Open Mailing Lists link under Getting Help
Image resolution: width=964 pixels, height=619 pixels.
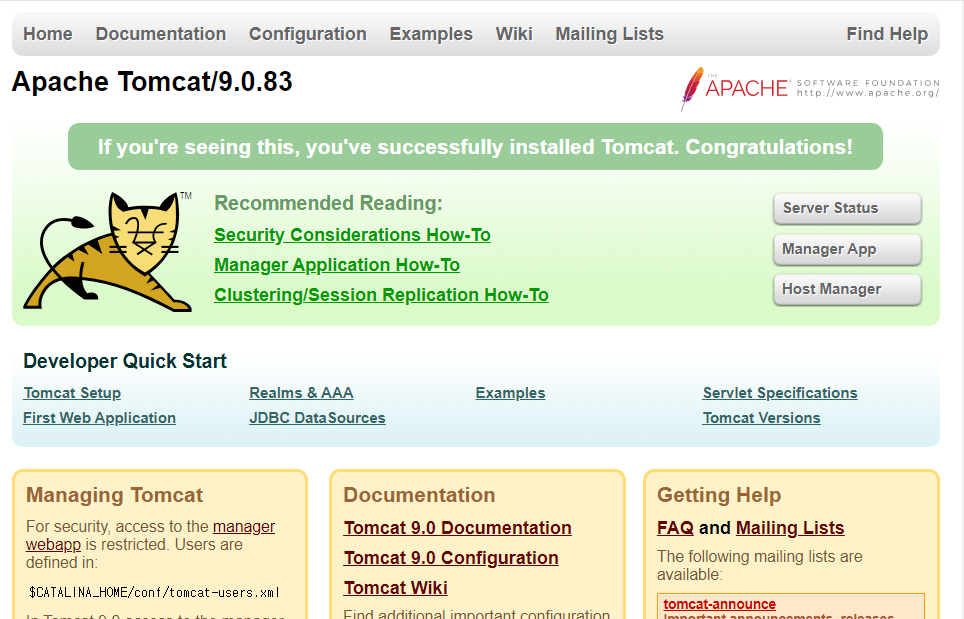click(790, 528)
